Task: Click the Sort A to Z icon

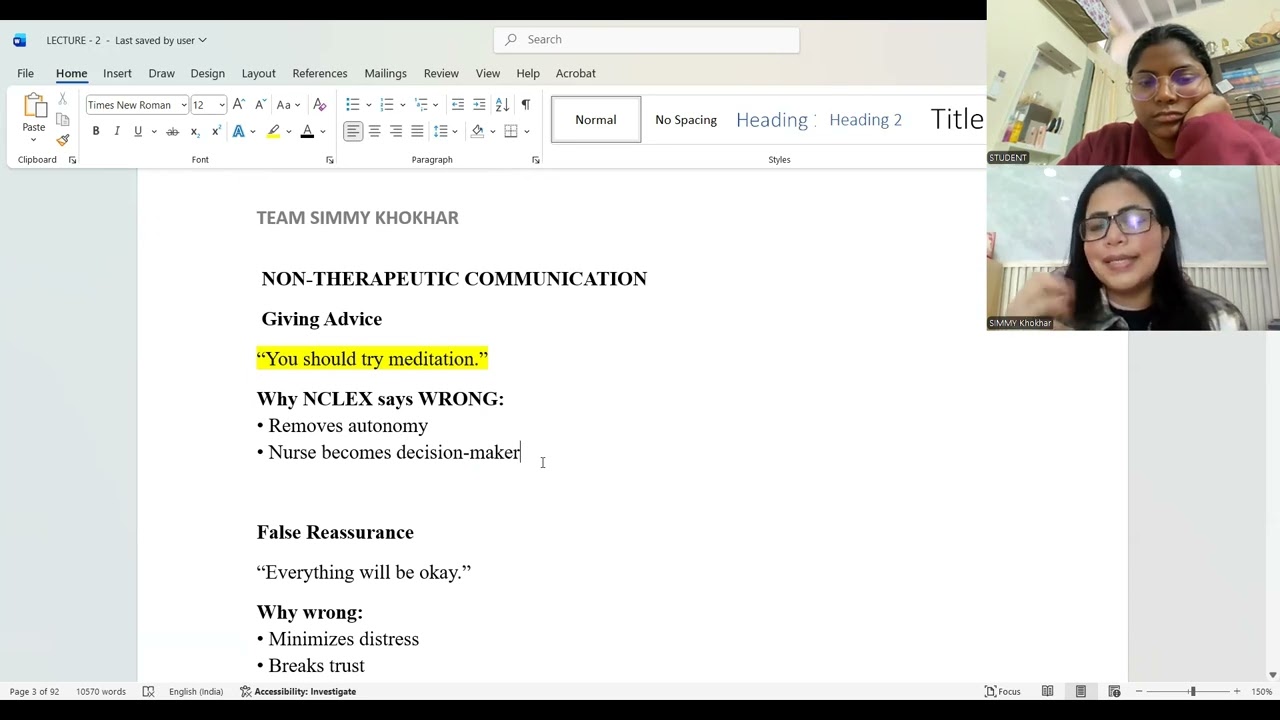Action: tap(502, 104)
